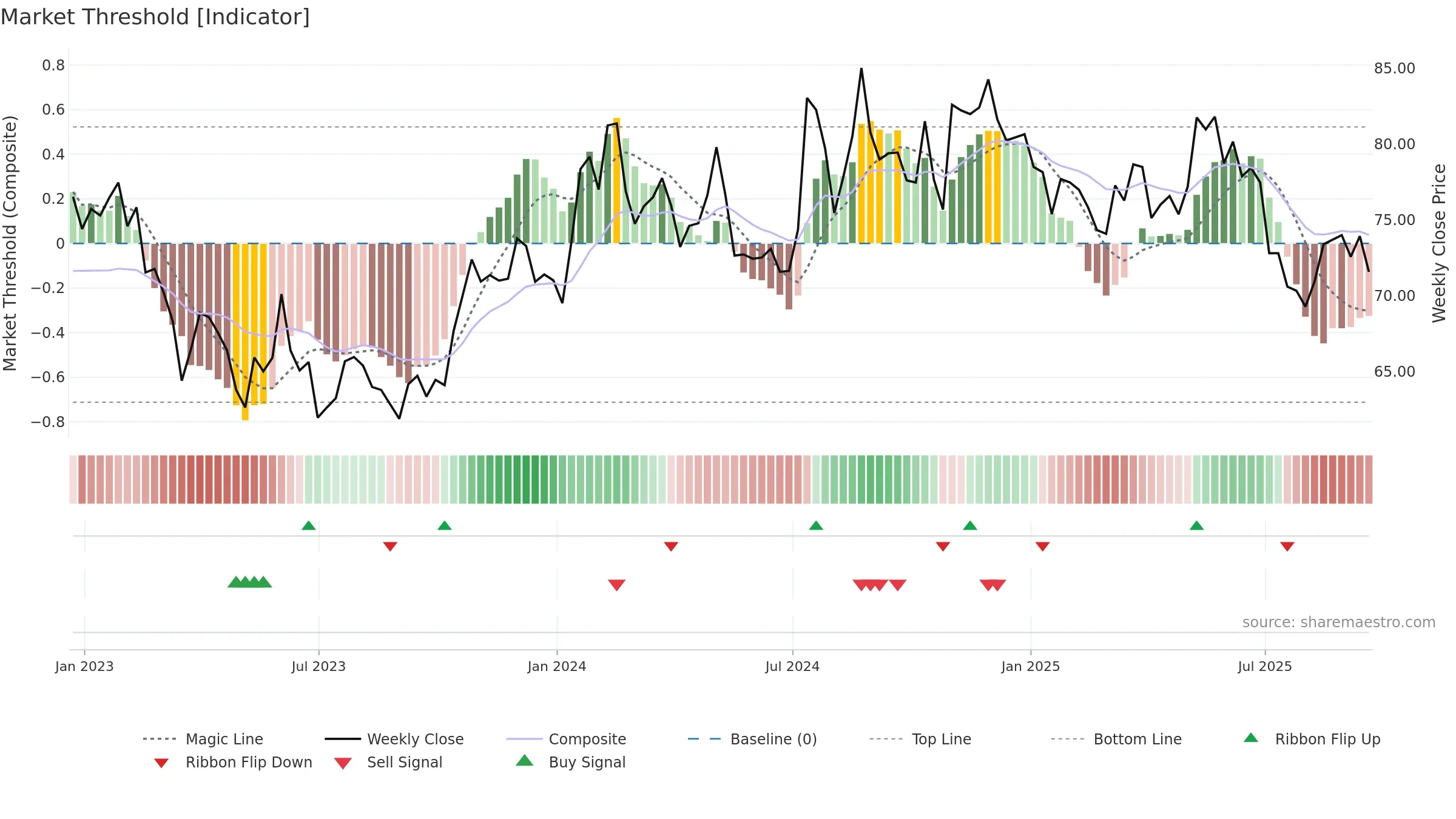
Task: Toggle the Ribbon Flip Up legend entry
Action: tap(1312, 739)
